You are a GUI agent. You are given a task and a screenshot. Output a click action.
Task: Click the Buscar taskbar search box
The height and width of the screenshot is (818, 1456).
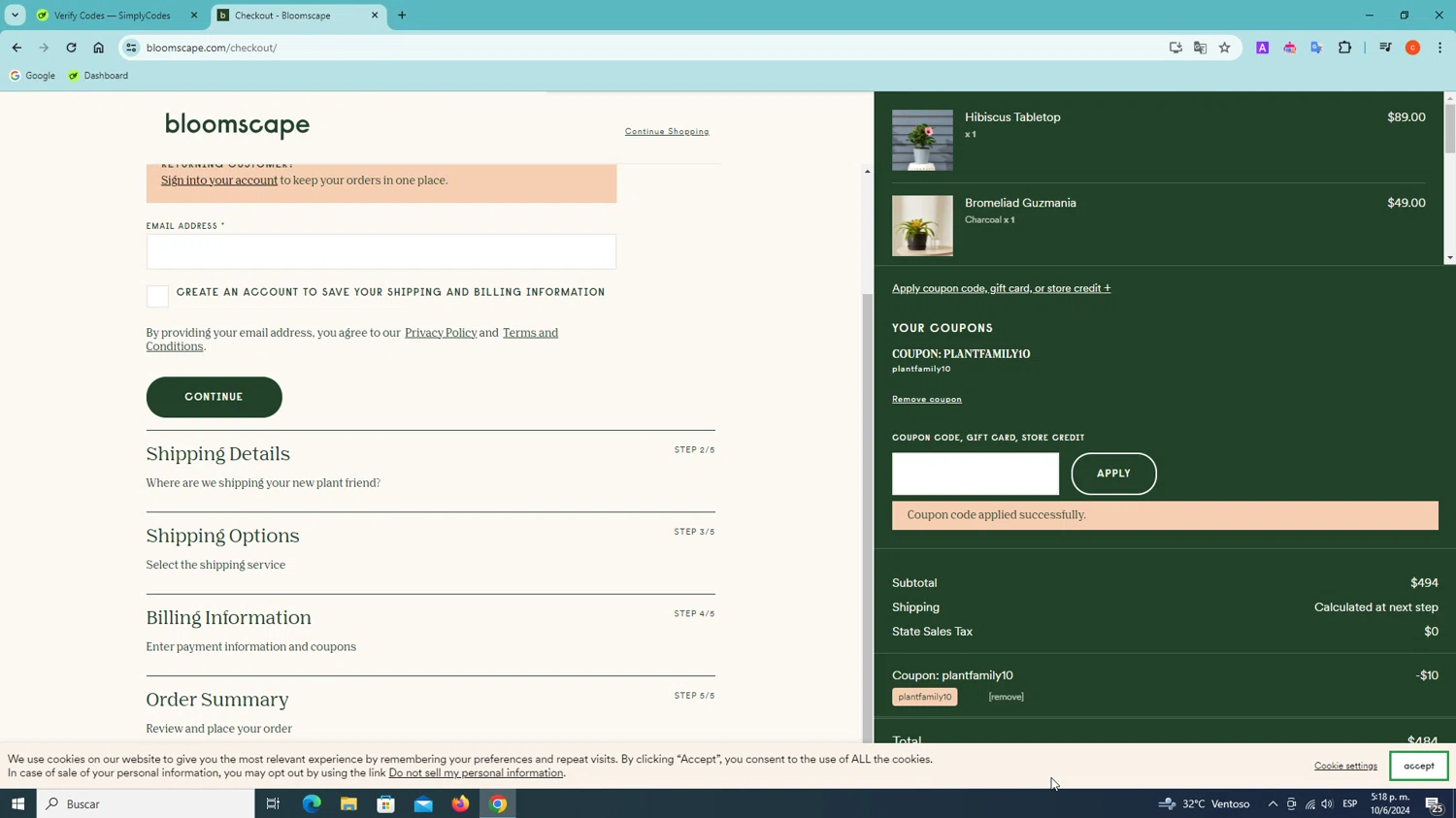point(146,803)
